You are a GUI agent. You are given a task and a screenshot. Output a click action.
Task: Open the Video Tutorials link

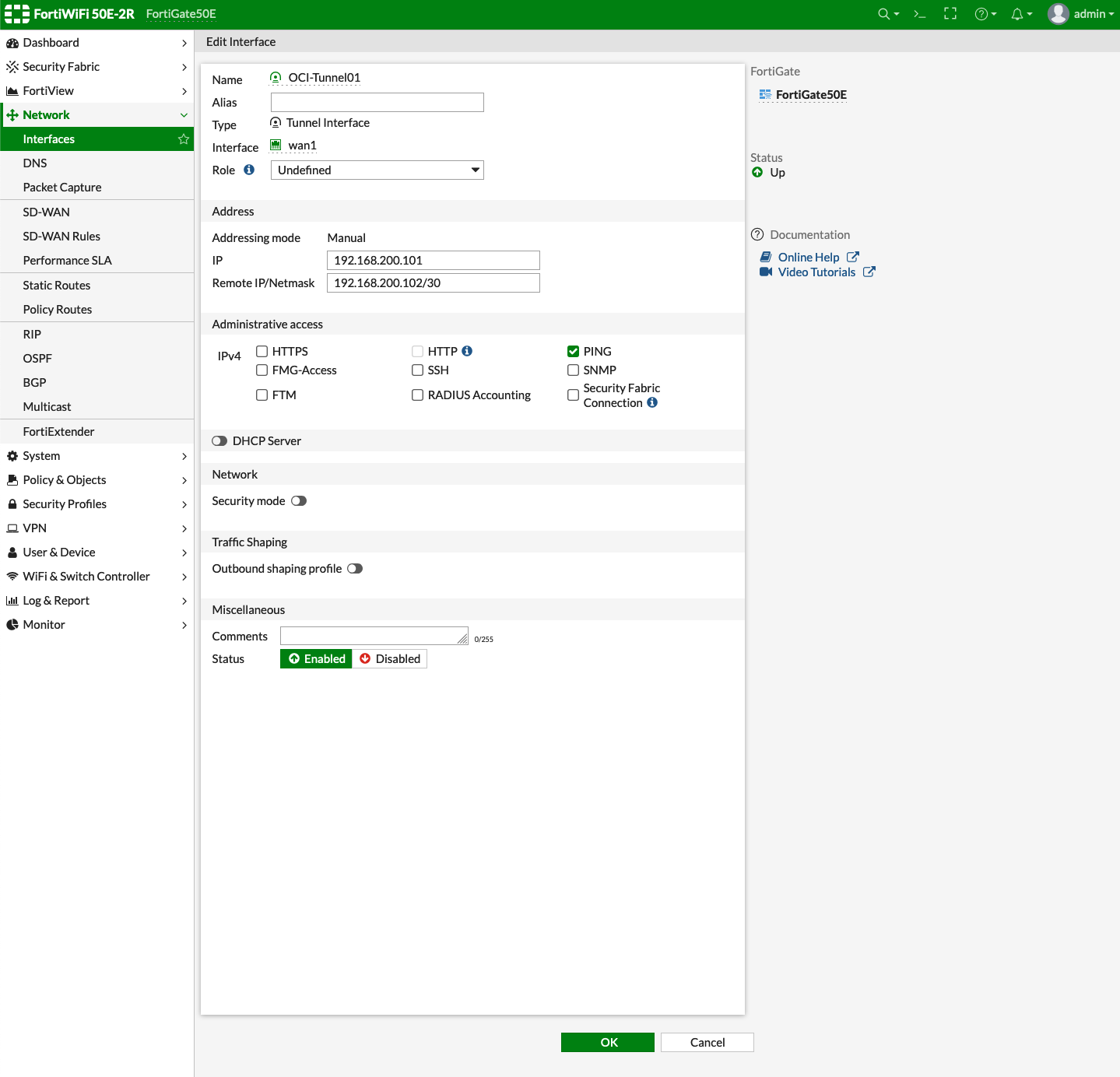(x=816, y=272)
